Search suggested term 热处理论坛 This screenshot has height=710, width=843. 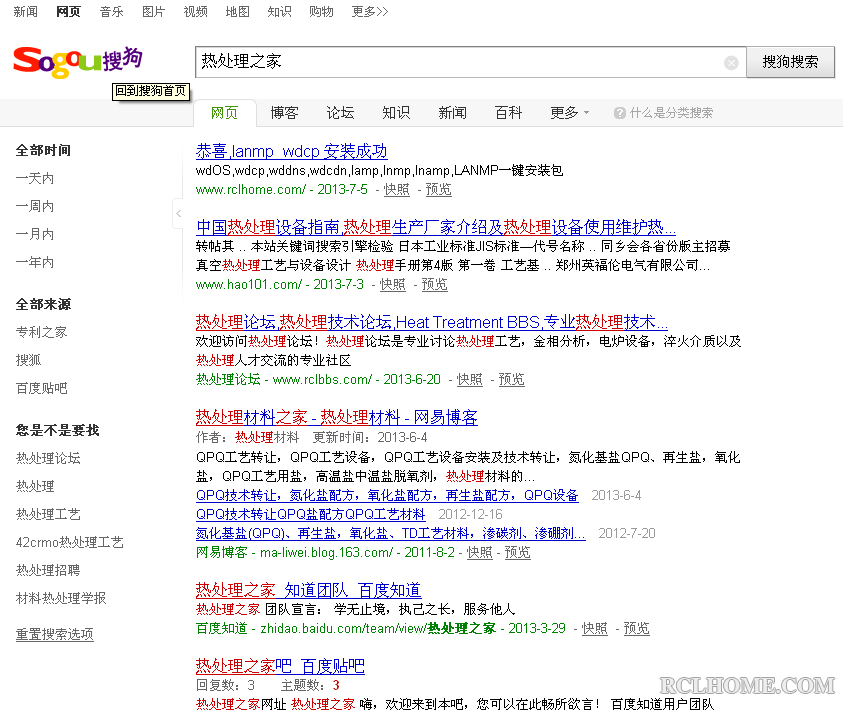pyautogui.click(x=48, y=458)
